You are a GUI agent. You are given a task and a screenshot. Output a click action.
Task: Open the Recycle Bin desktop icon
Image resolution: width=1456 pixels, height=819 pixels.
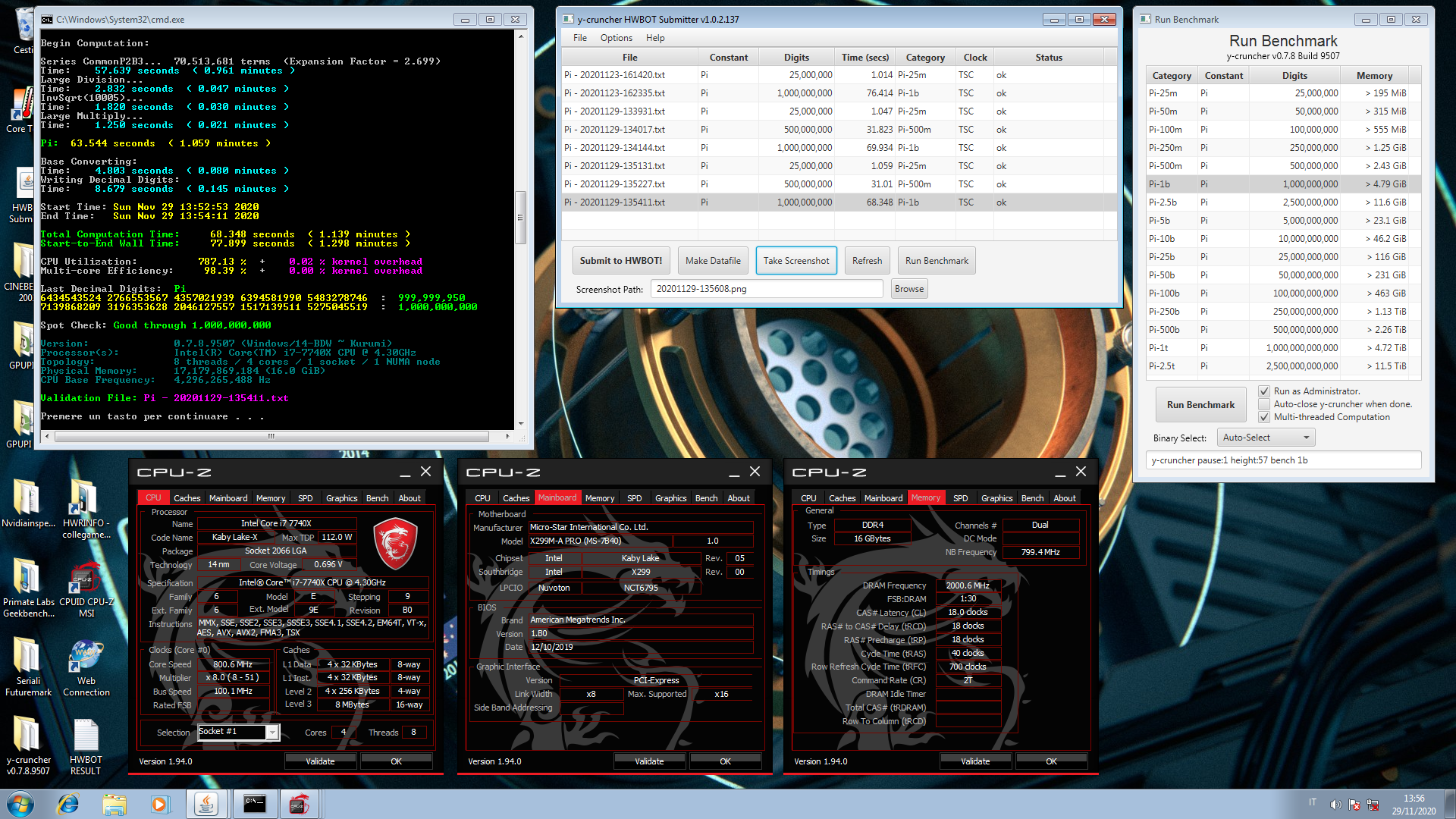click(23, 30)
